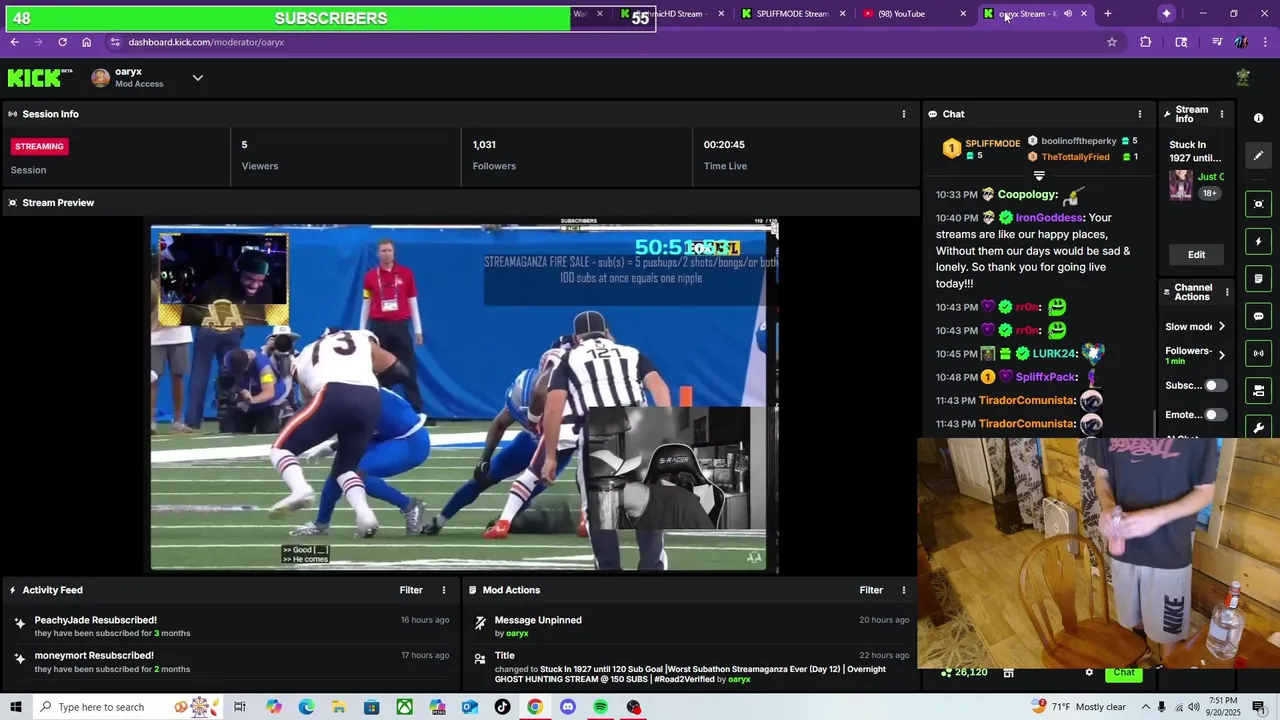This screenshot has height=720, width=1280.
Task: Expand Followers-only chat options
Action: 1221,355
